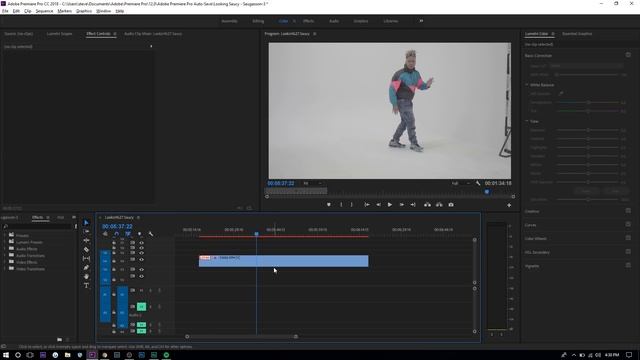Show more workspaces with overflow chevrons

click(421, 21)
